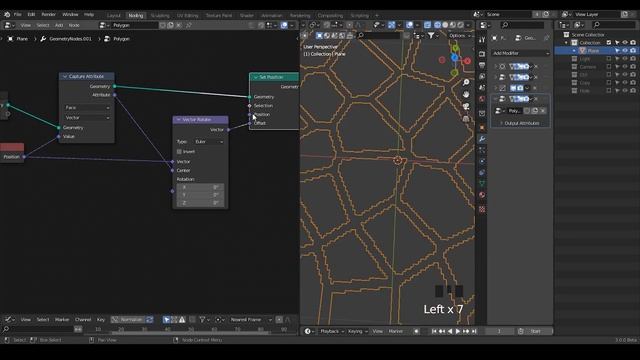Open node editor Add menu
The height and width of the screenshot is (360, 640).
point(59,25)
